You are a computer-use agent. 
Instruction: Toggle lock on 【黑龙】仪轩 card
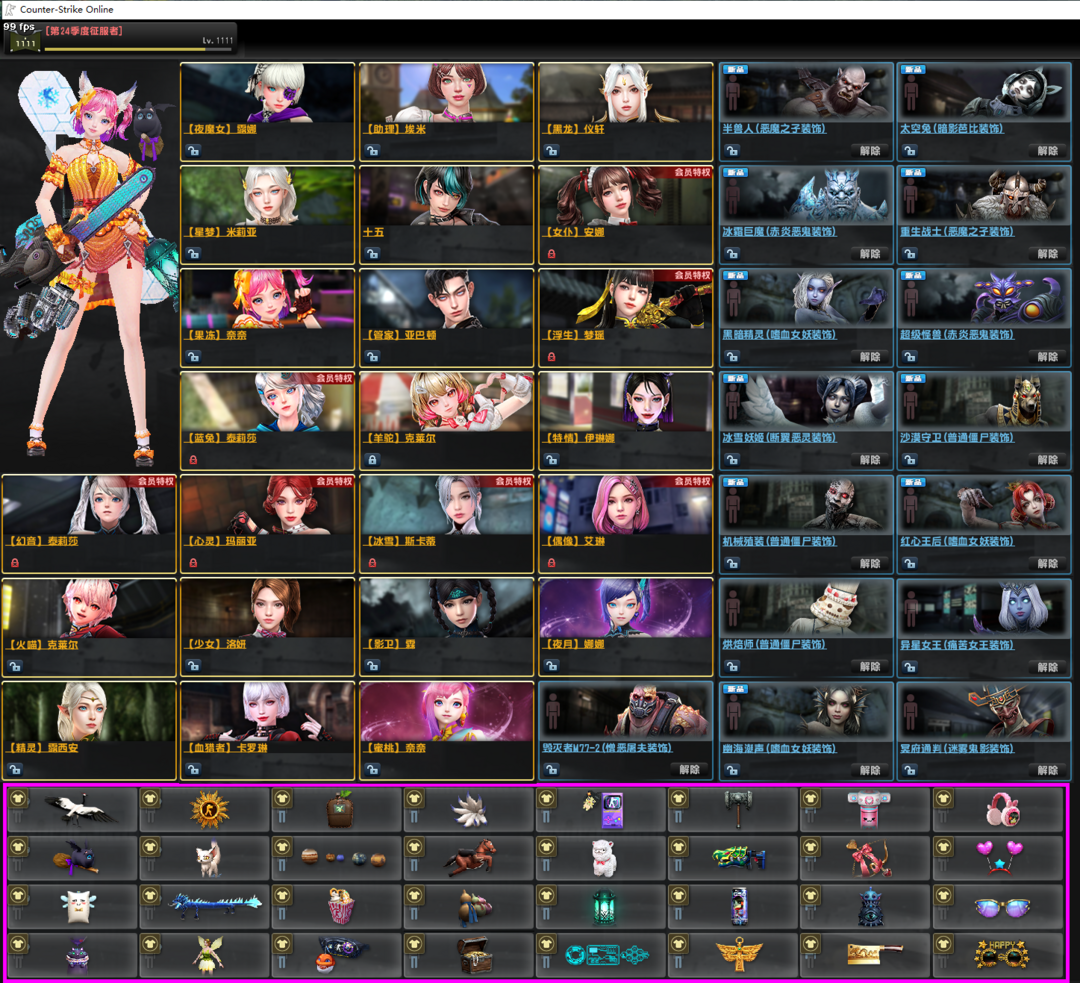552,150
